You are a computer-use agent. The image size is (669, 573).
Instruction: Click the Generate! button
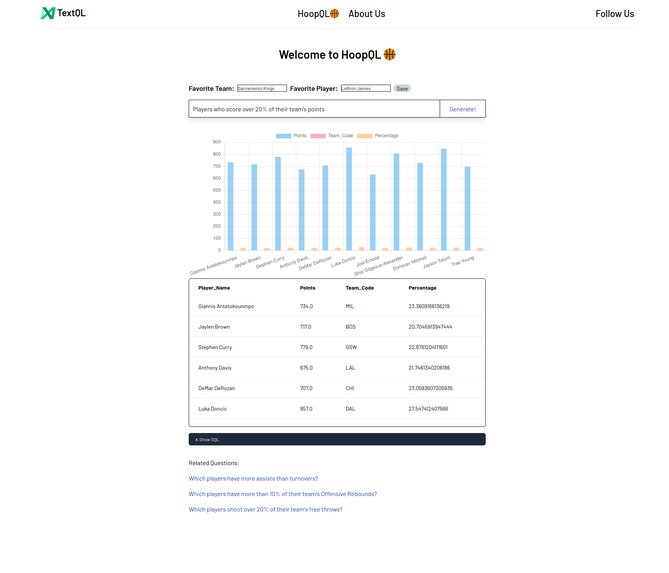pos(462,109)
